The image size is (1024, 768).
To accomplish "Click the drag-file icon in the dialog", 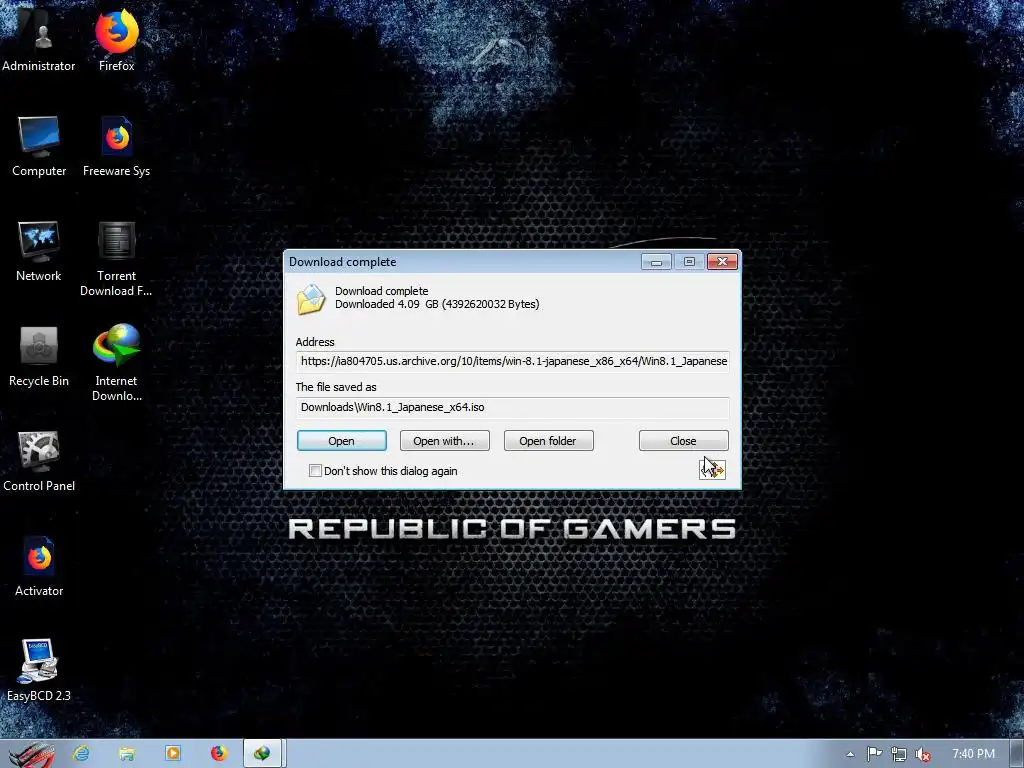I will 712,469.
